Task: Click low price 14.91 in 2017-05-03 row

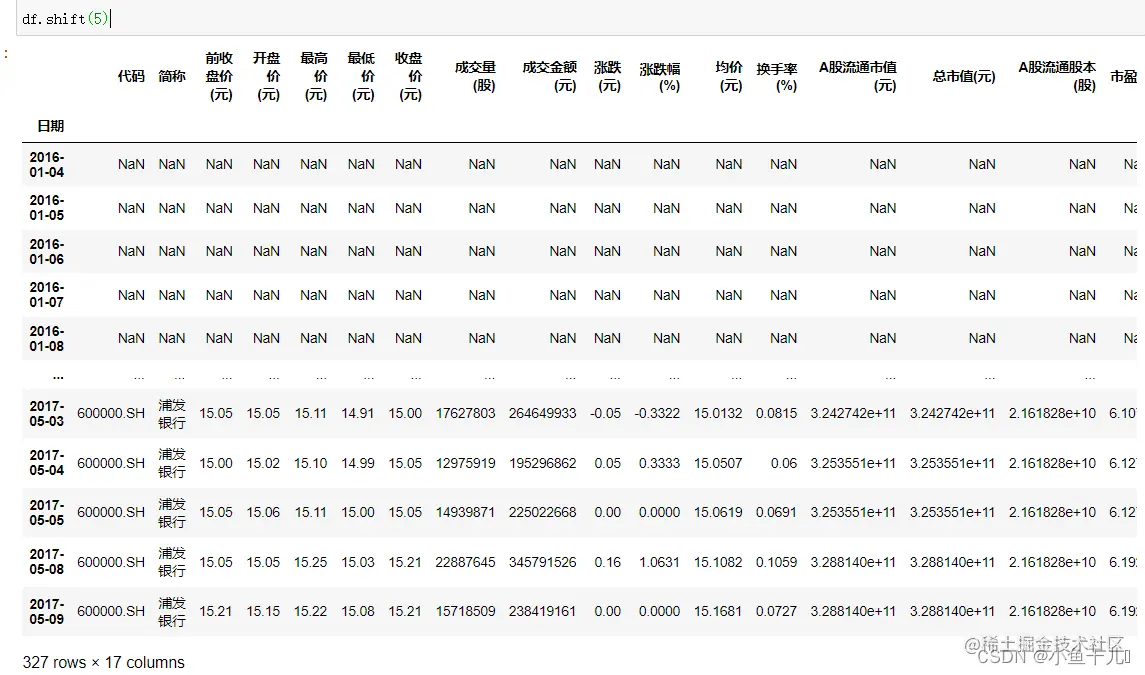Action: click(358, 413)
